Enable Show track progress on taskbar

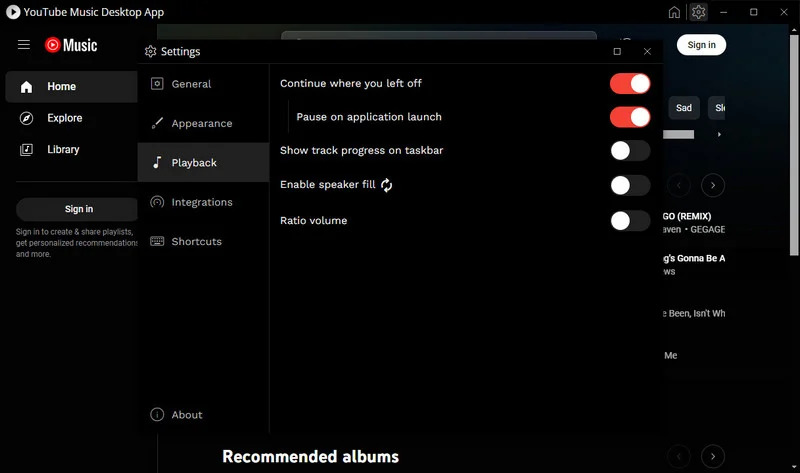630,151
